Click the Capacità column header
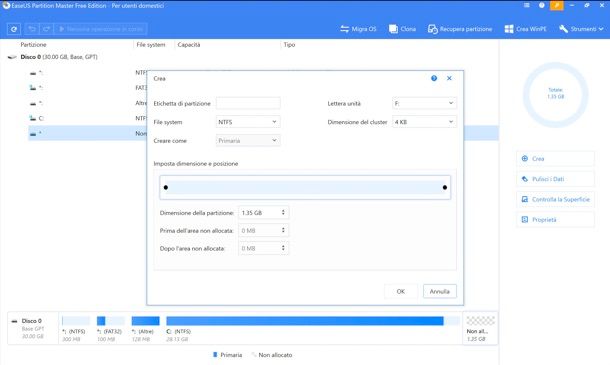 (x=189, y=45)
